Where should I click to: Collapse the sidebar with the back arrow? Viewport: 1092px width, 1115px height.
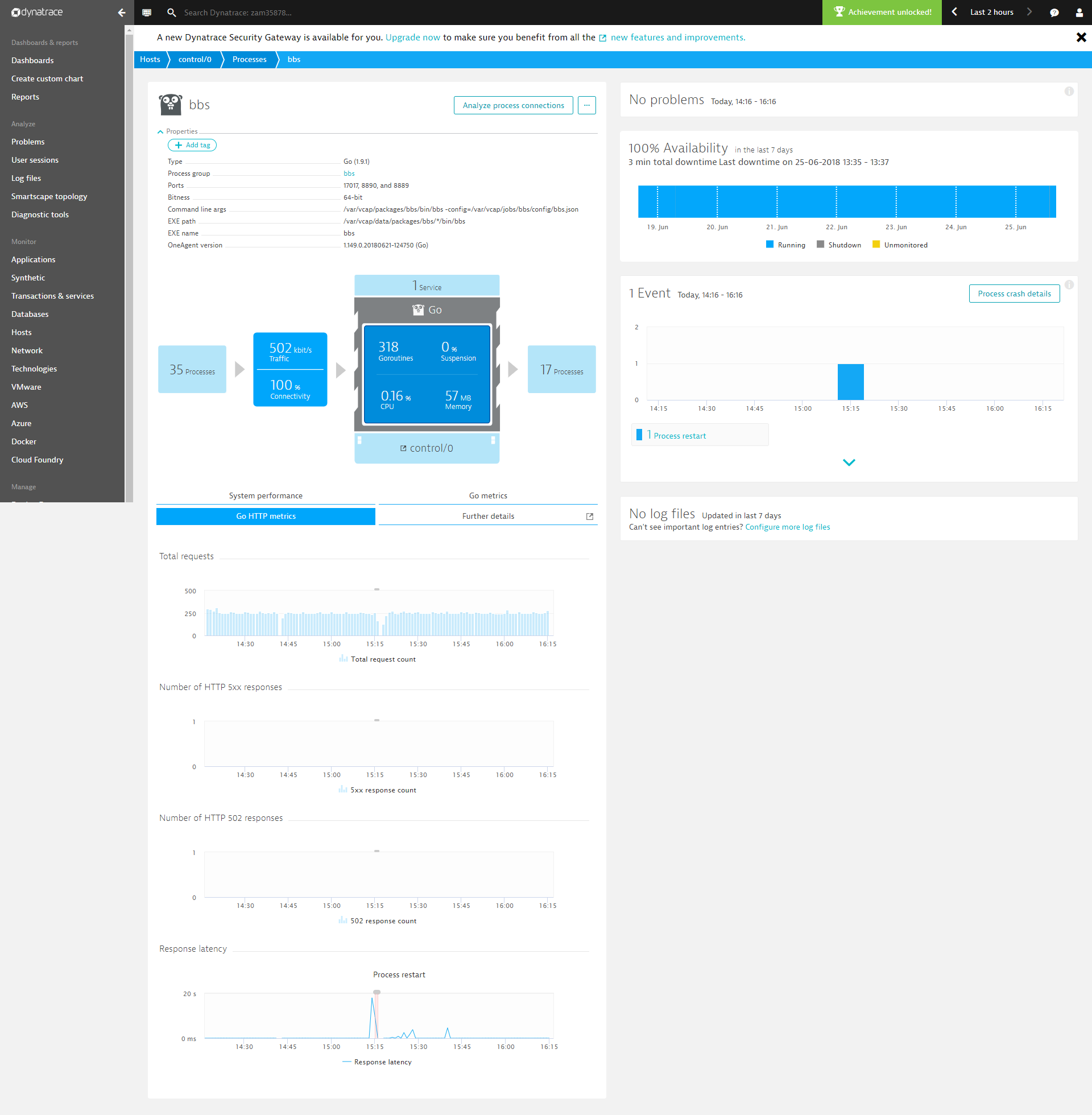[x=122, y=12]
